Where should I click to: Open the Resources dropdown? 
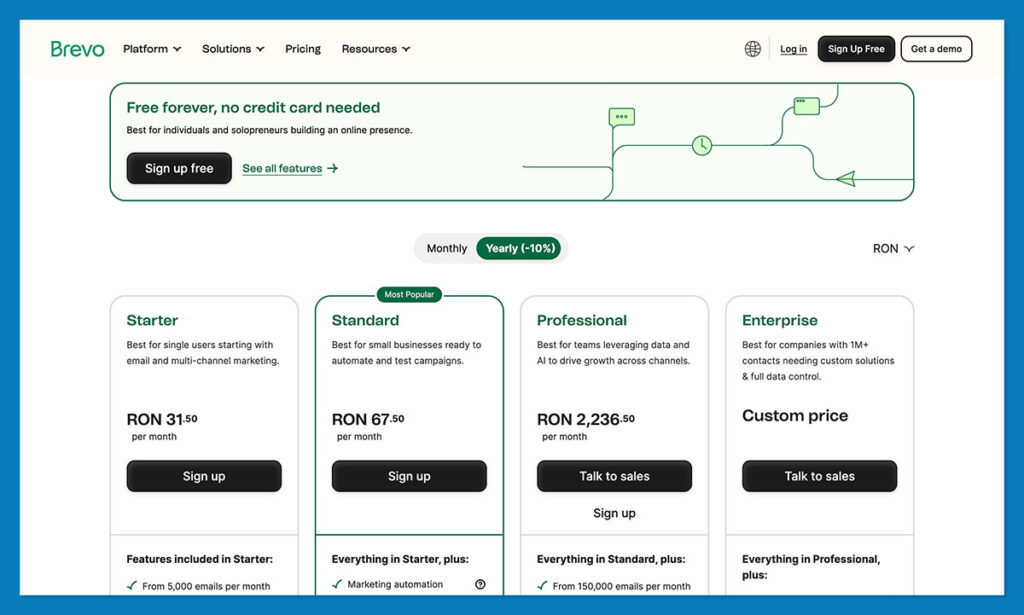(375, 48)
